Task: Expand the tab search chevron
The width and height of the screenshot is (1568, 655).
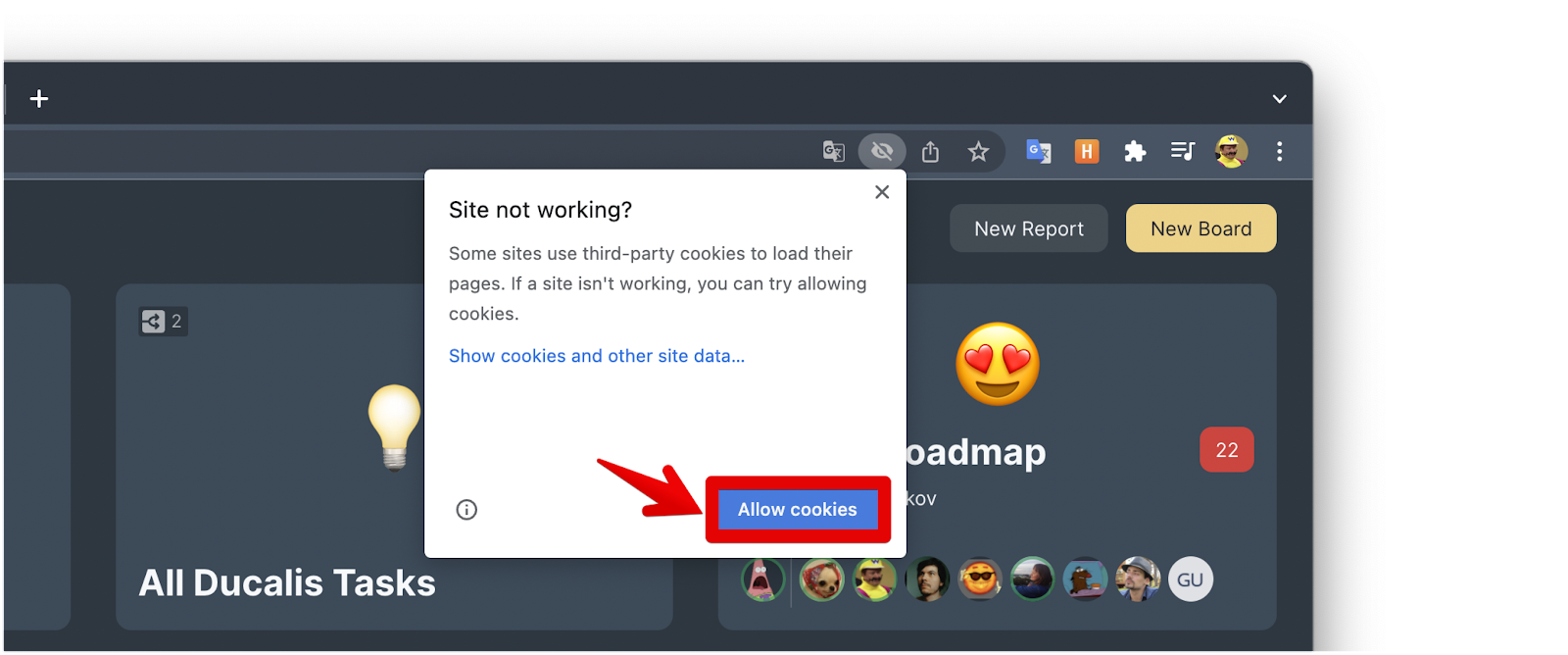Action: pos(1279,99)
